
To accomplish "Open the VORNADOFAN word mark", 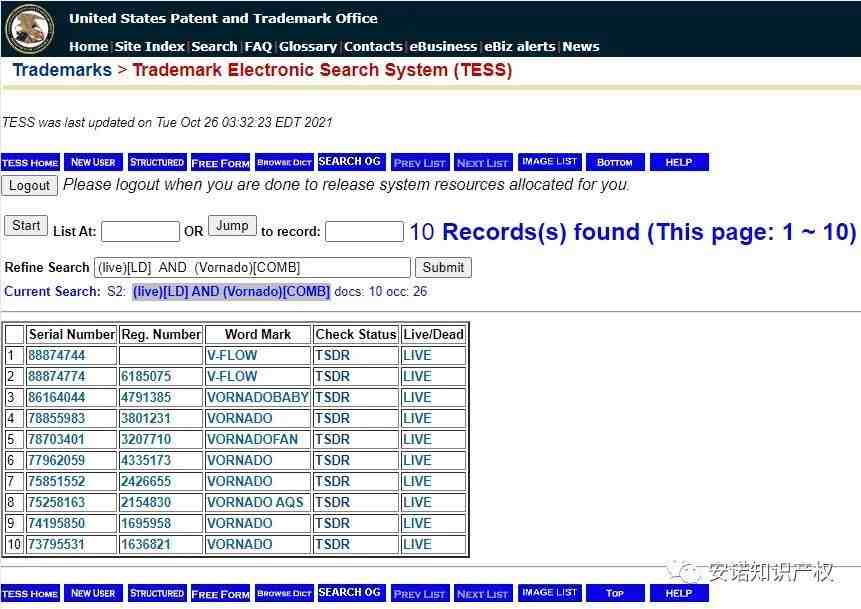I will [252, 440].
